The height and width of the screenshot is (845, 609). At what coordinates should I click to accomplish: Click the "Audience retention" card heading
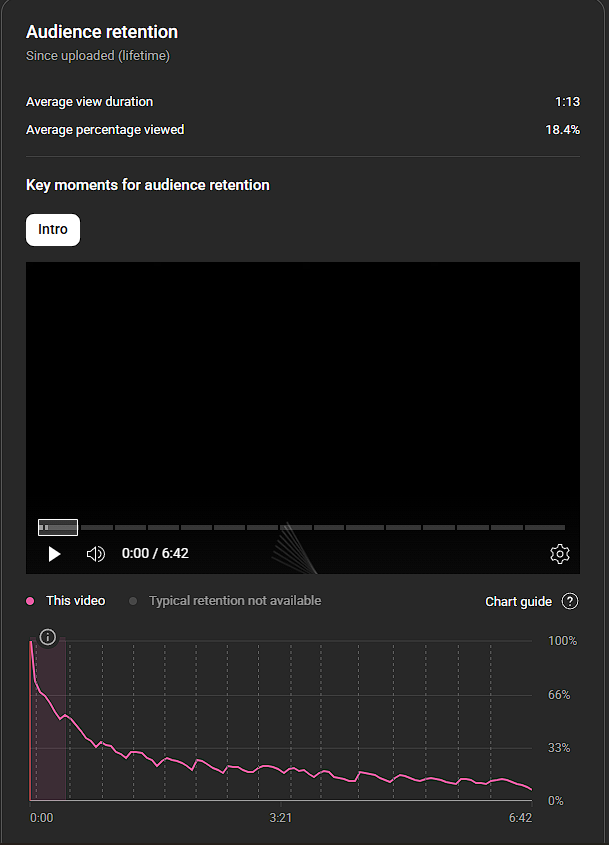point(102,32)
